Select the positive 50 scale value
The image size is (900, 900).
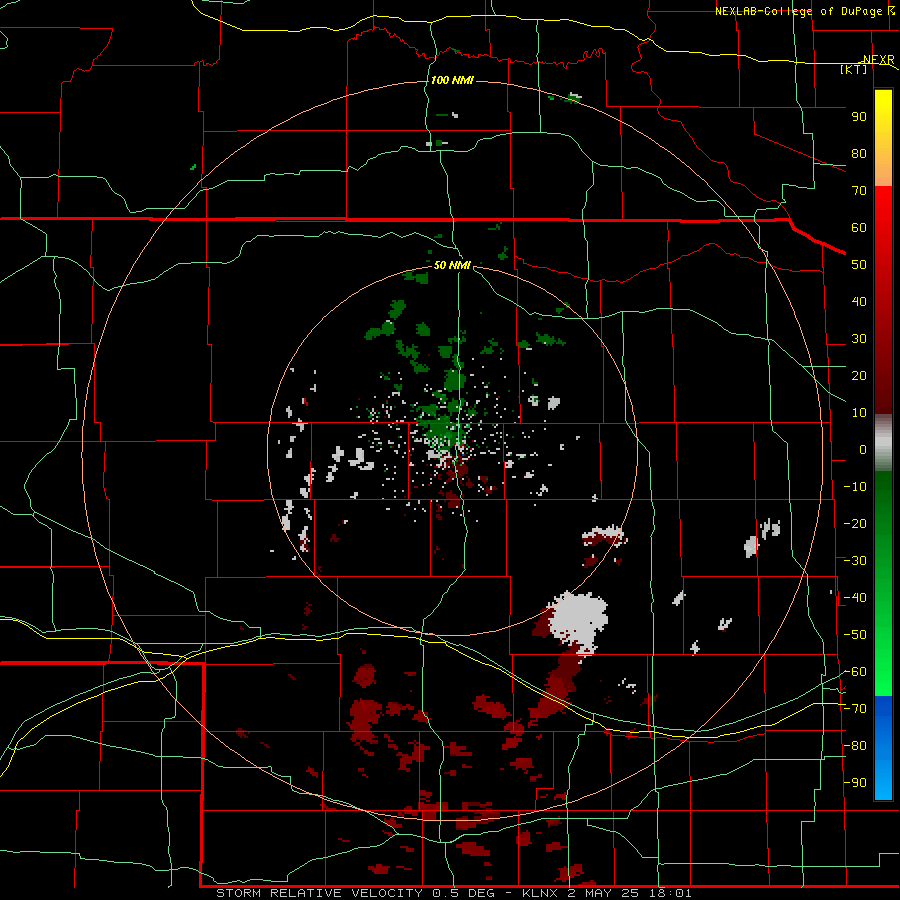[x=859, y=265]
